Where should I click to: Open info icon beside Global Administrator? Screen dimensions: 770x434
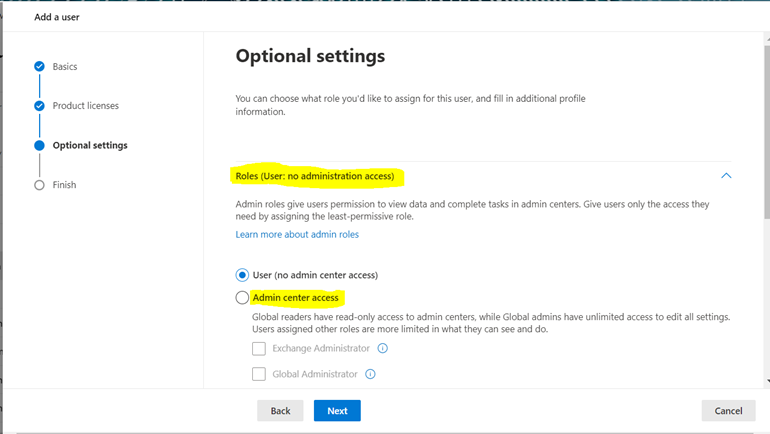(370, 374)
